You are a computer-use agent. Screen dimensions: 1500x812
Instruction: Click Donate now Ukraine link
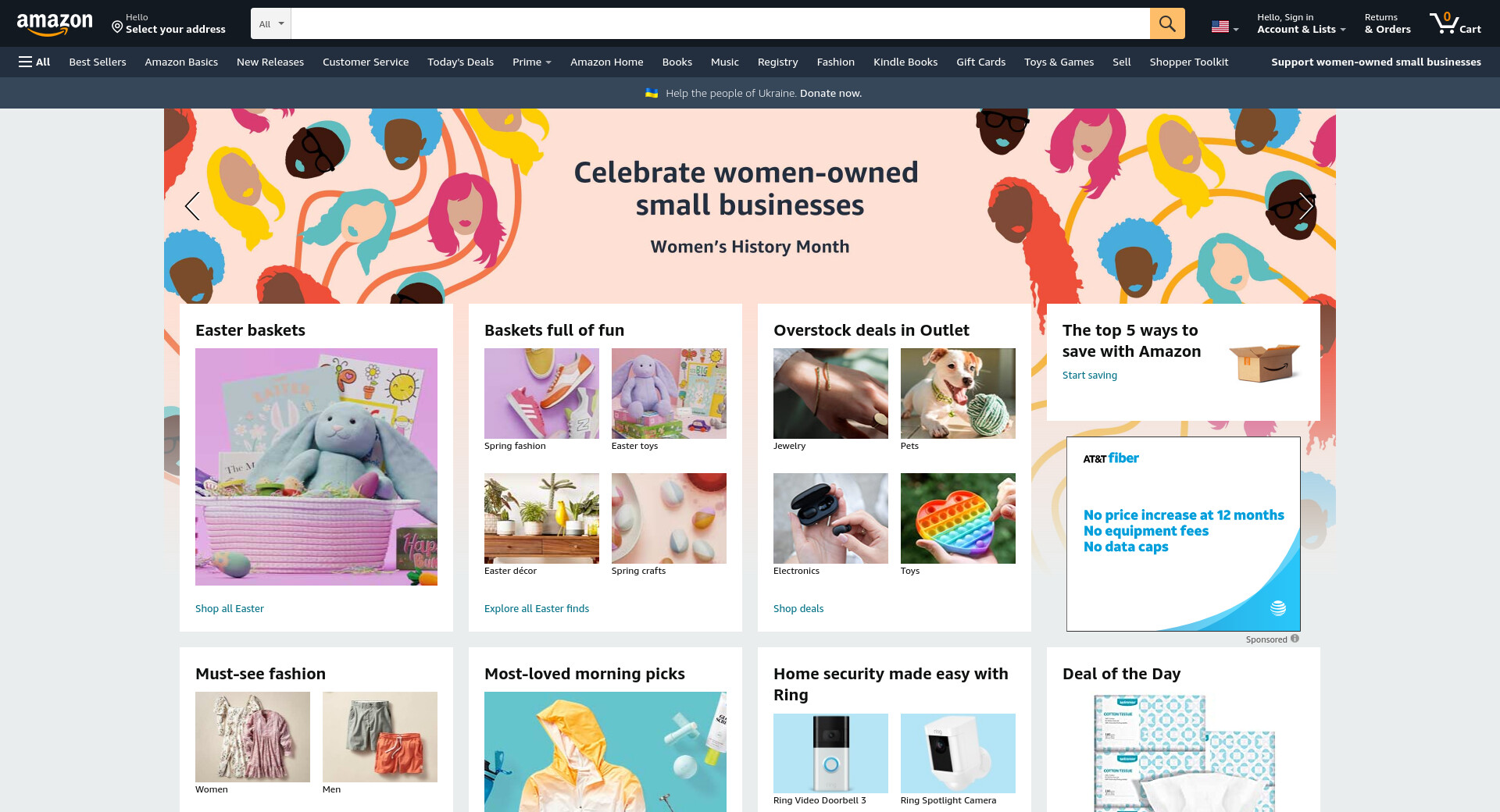830,93
